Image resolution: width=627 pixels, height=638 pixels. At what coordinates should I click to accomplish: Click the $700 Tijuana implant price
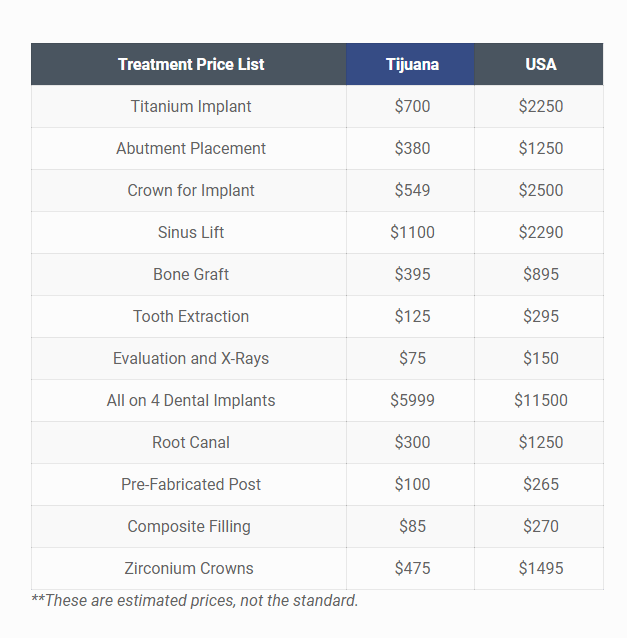click(412, 106)
